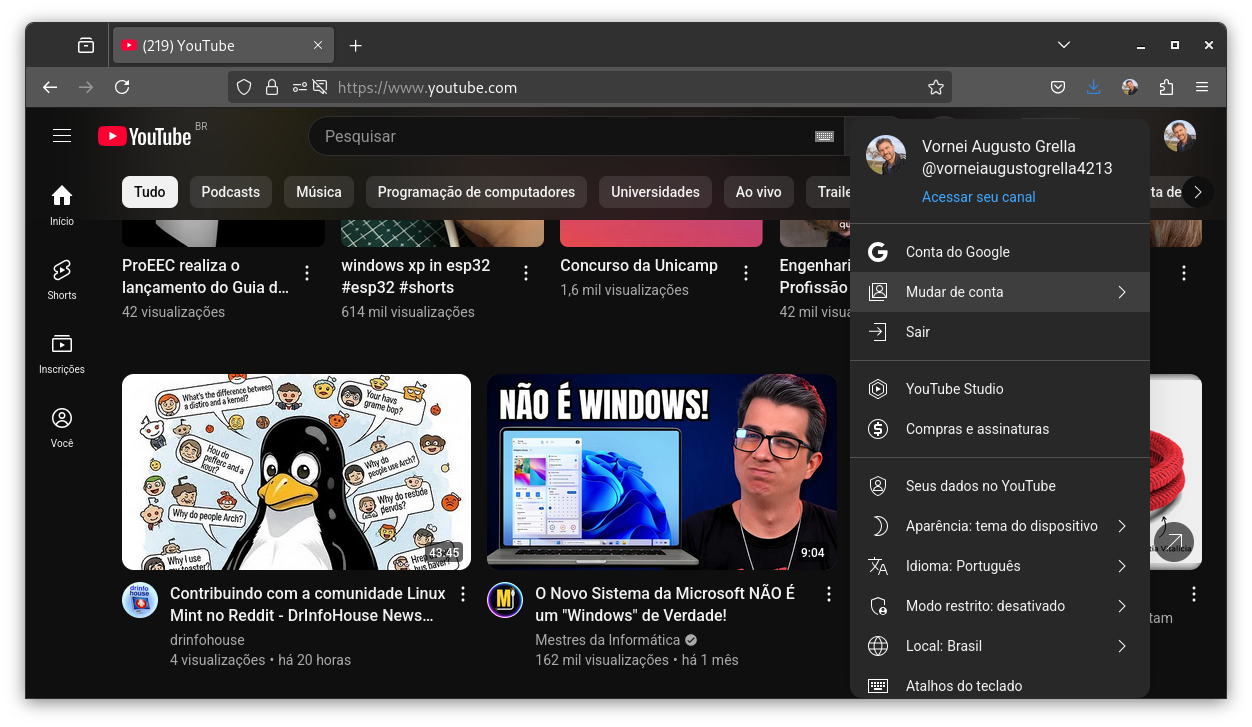
Task: Open the recent browsing Firefox View icon
Action: click(x=86, y=45)
